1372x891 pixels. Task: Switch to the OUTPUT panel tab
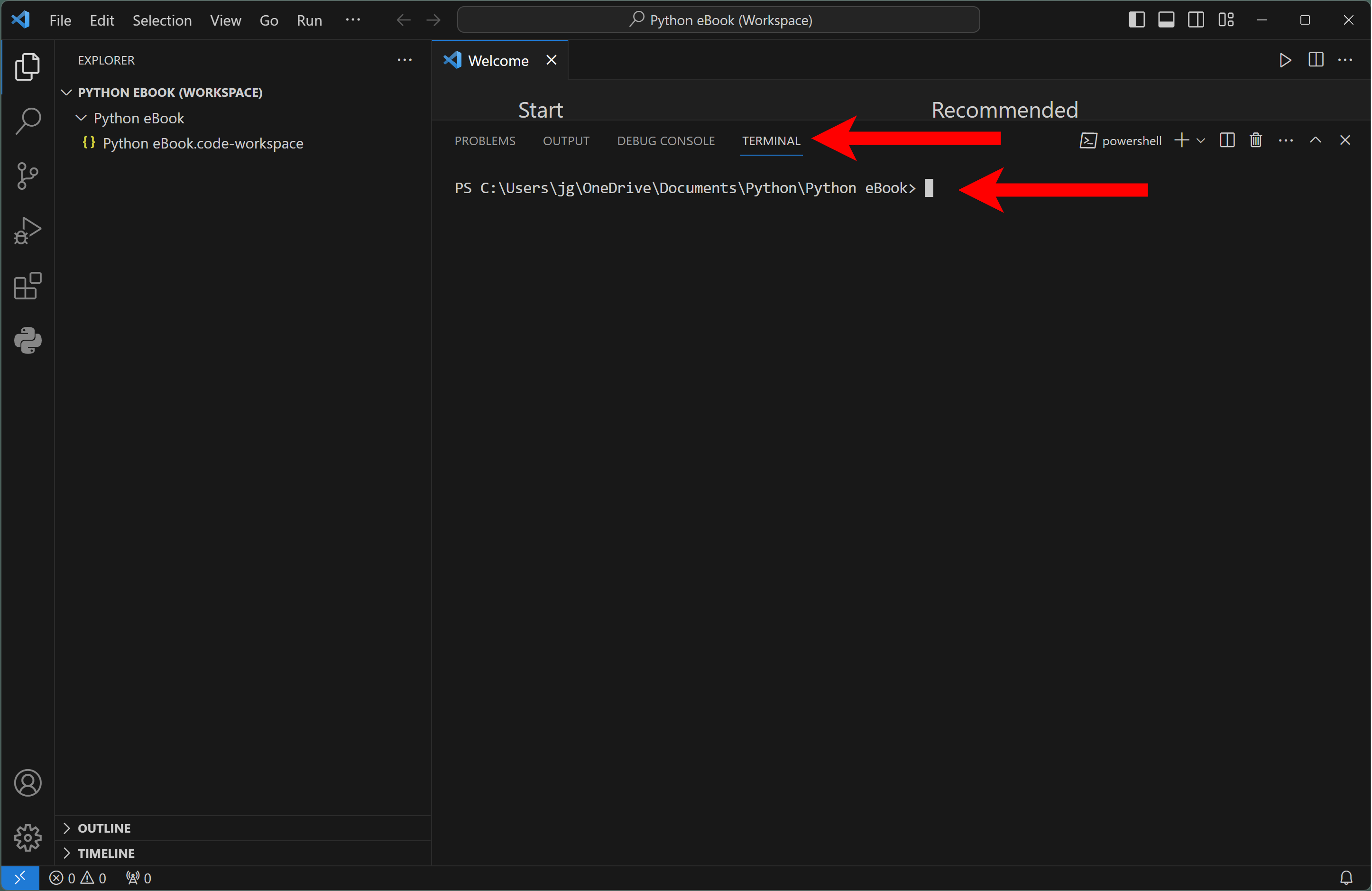[x=566, y=141]
